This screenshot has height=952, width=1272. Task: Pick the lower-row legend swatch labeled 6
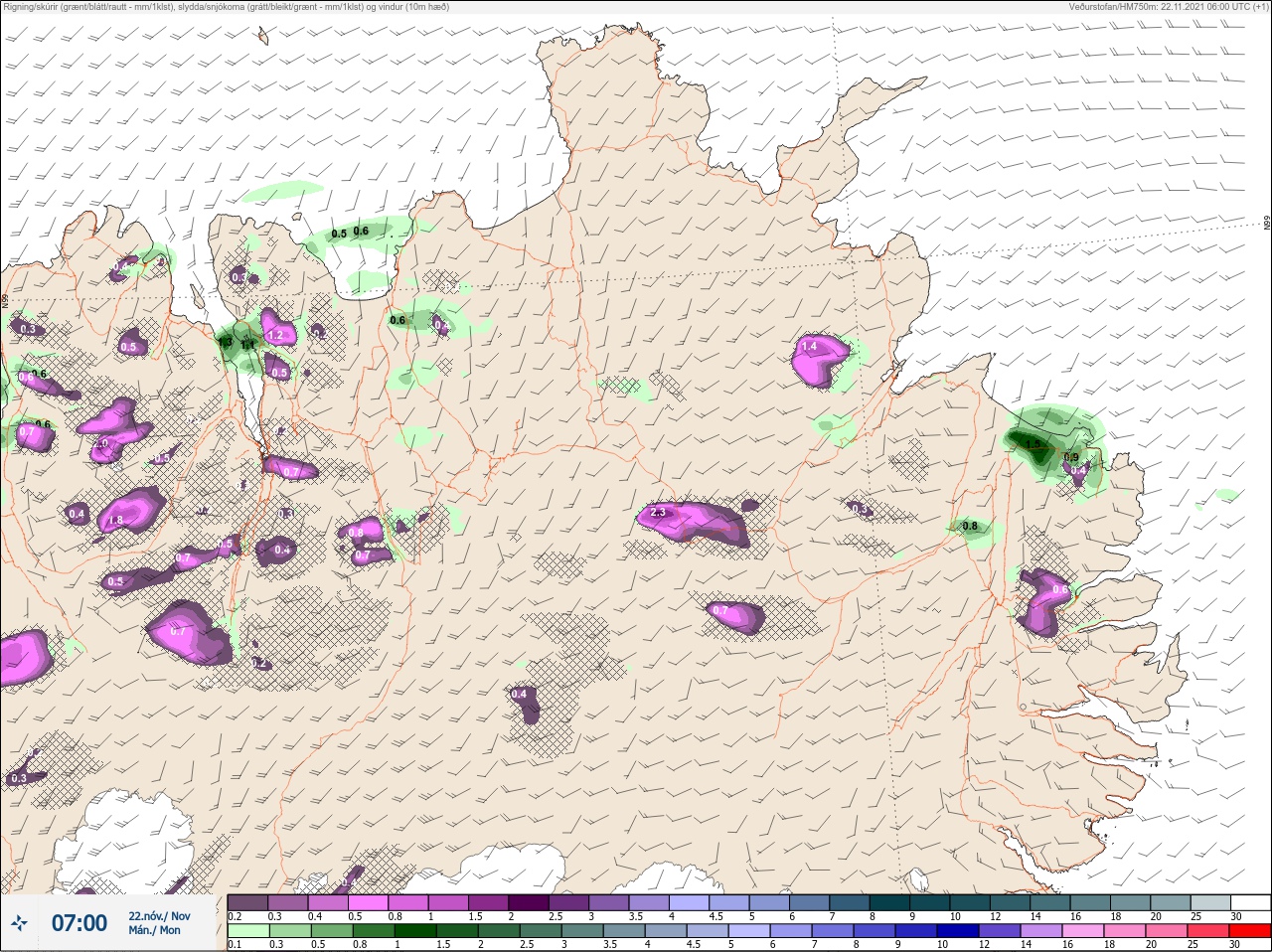point(789,931)
